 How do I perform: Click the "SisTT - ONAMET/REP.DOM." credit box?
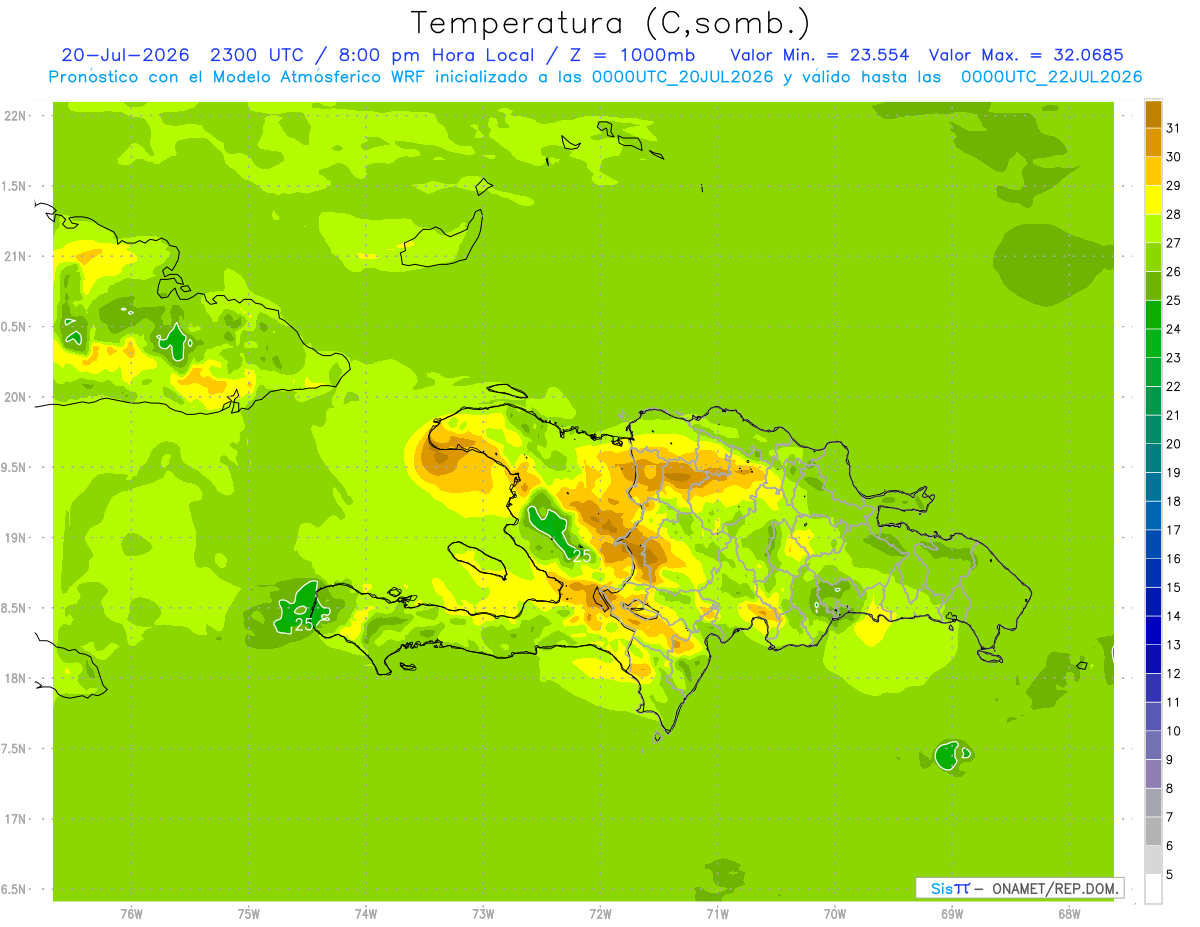1019,888
